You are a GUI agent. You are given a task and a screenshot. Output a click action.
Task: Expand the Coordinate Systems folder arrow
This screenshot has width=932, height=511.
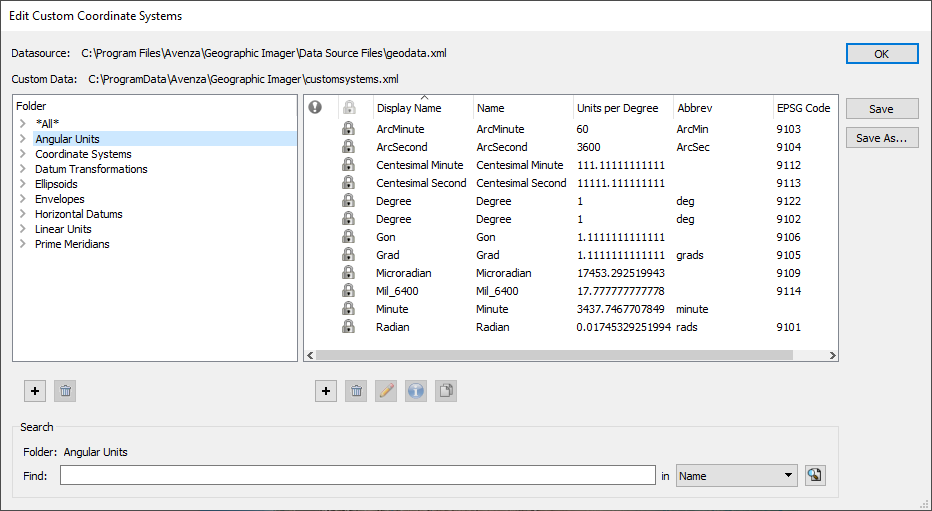[x=23, y=154]
